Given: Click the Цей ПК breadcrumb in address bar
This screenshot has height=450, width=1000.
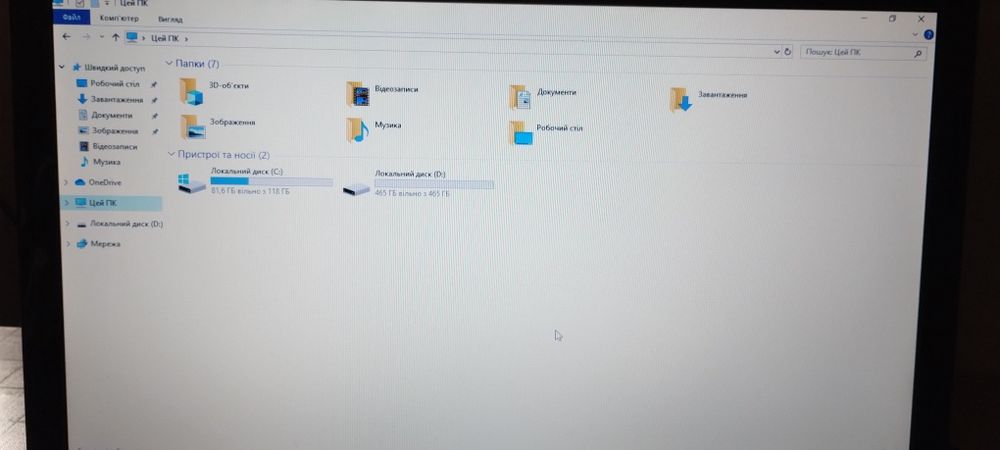Looking at the screenshot, I should coord(165,38).
